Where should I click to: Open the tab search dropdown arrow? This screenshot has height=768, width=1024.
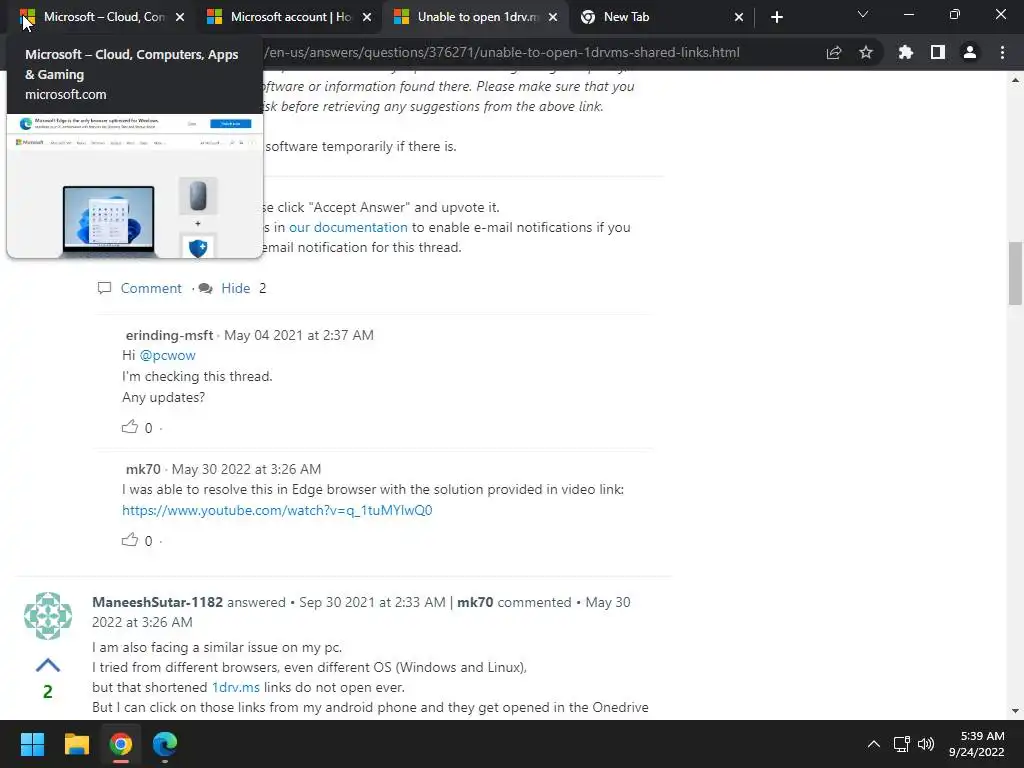(x=863, y=14)
